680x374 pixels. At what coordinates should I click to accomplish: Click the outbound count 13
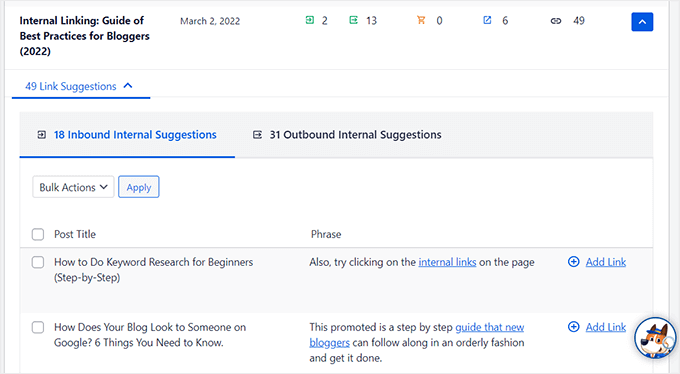coord(371,20)
